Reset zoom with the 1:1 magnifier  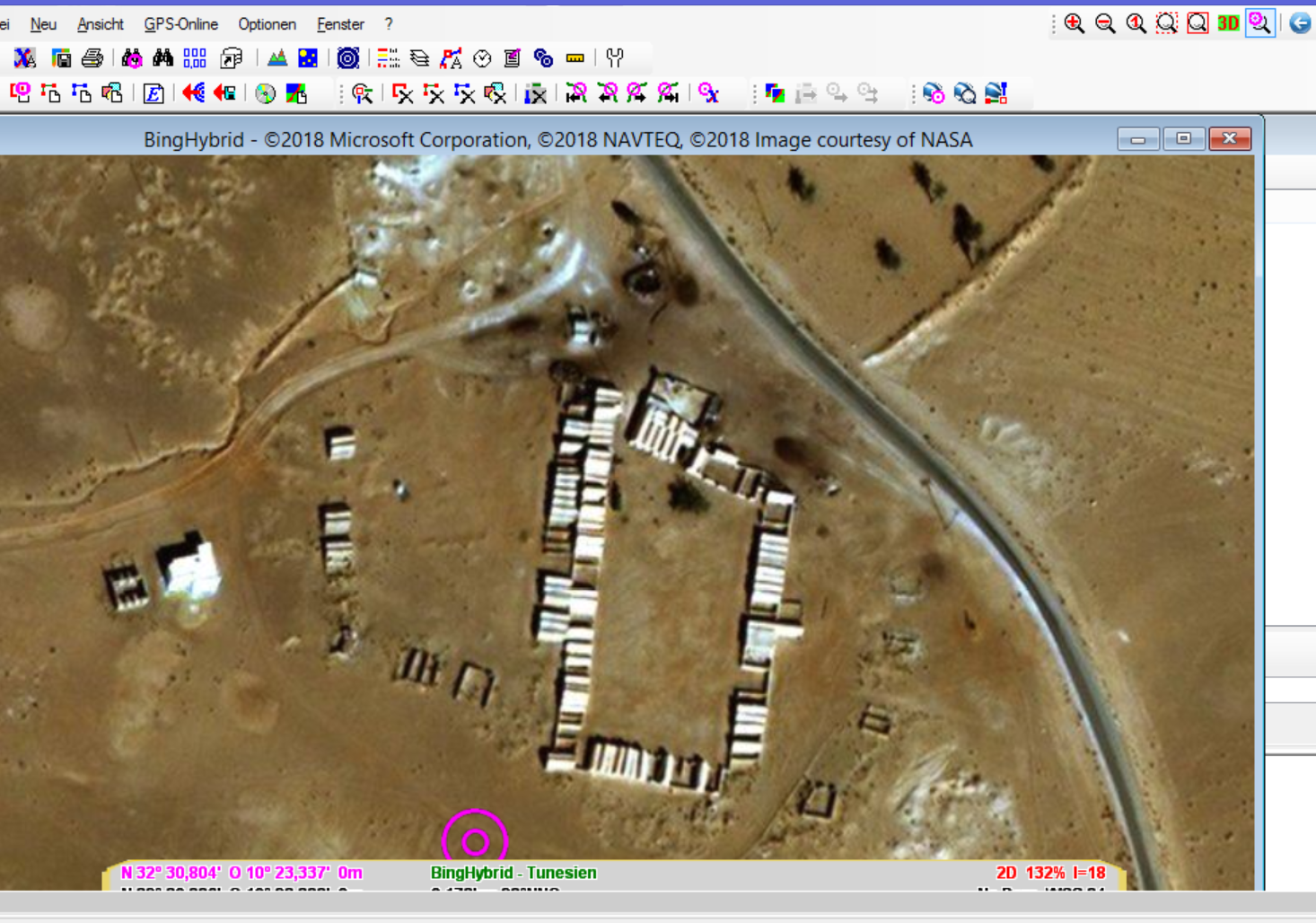coord(1136,24)
